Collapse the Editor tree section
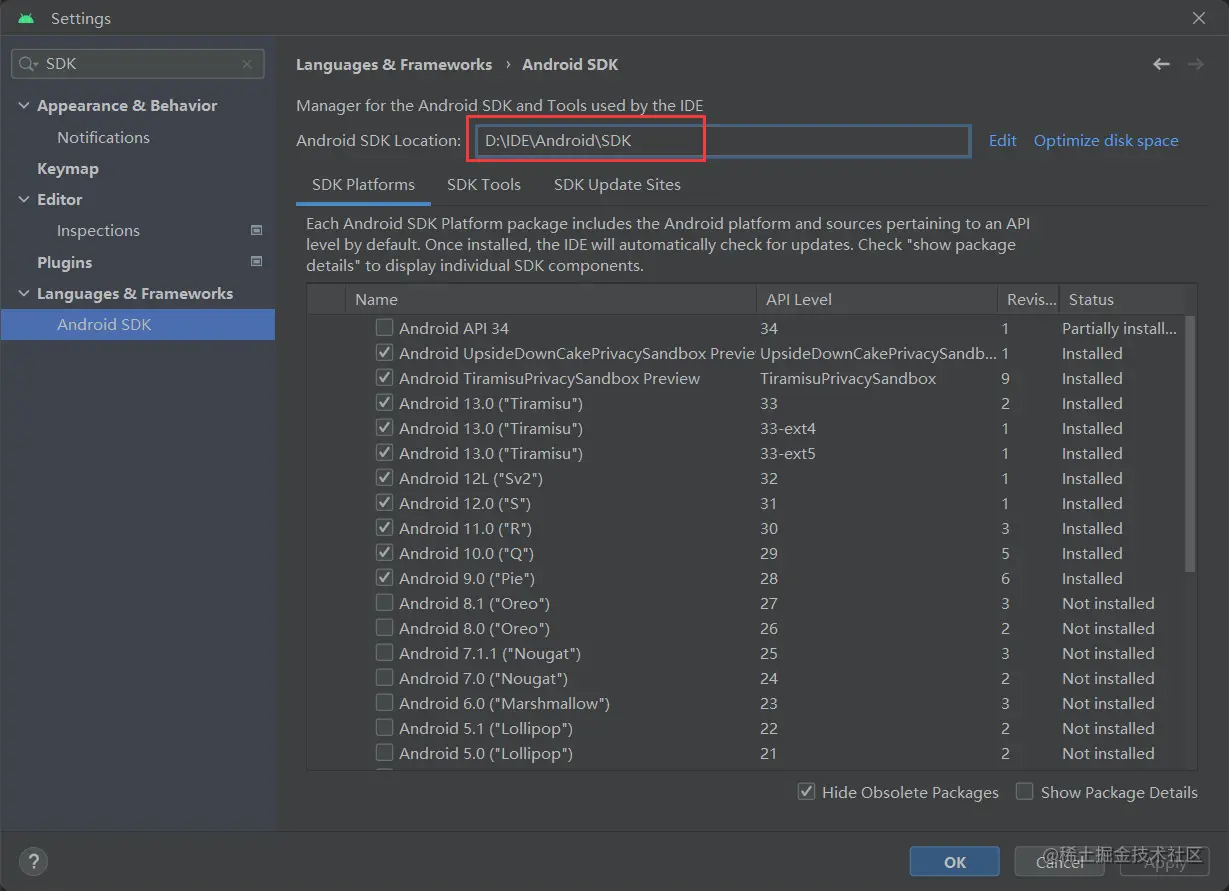This screenshot has height=891, width=1229. click(24, 200)
